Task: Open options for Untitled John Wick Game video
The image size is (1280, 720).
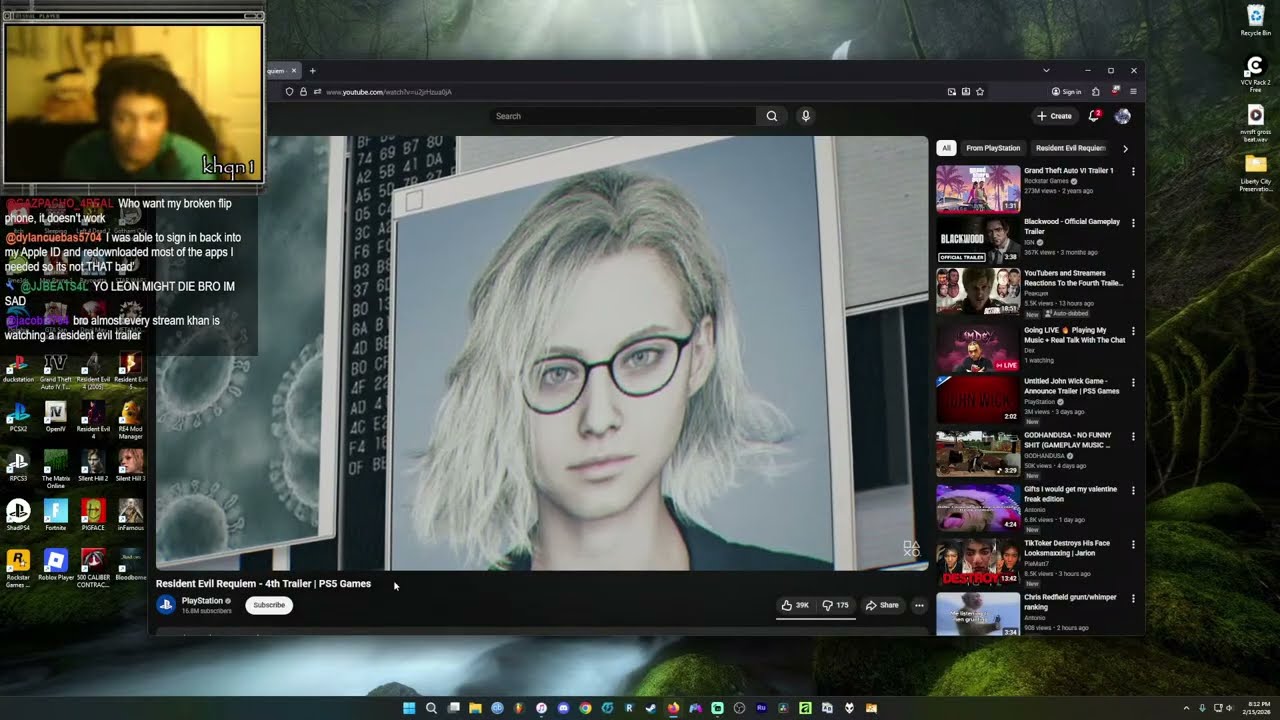Action: click(x=1133, y=382)
